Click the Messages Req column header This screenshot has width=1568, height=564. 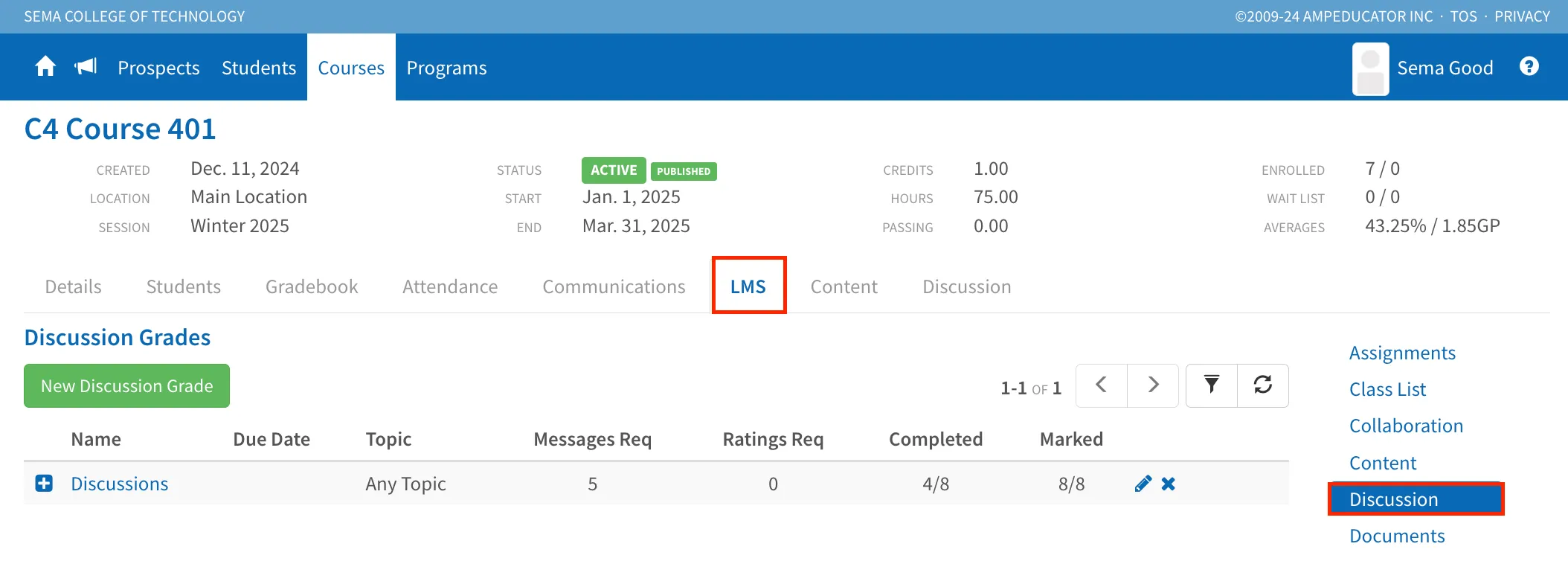point(592,439)
